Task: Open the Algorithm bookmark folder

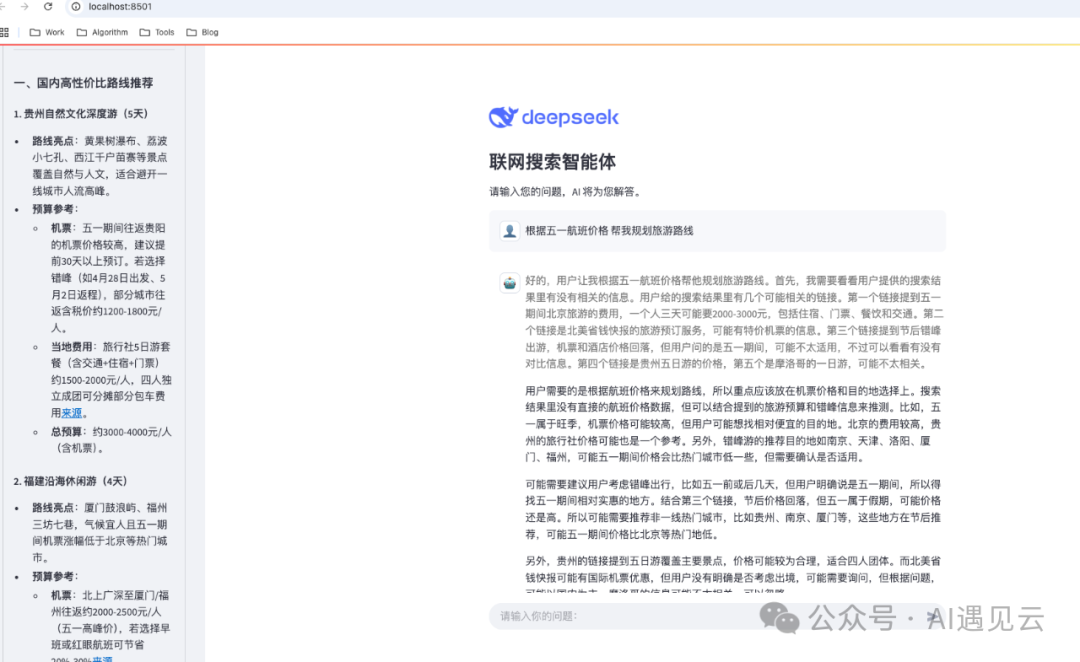Action: (102, 32)
